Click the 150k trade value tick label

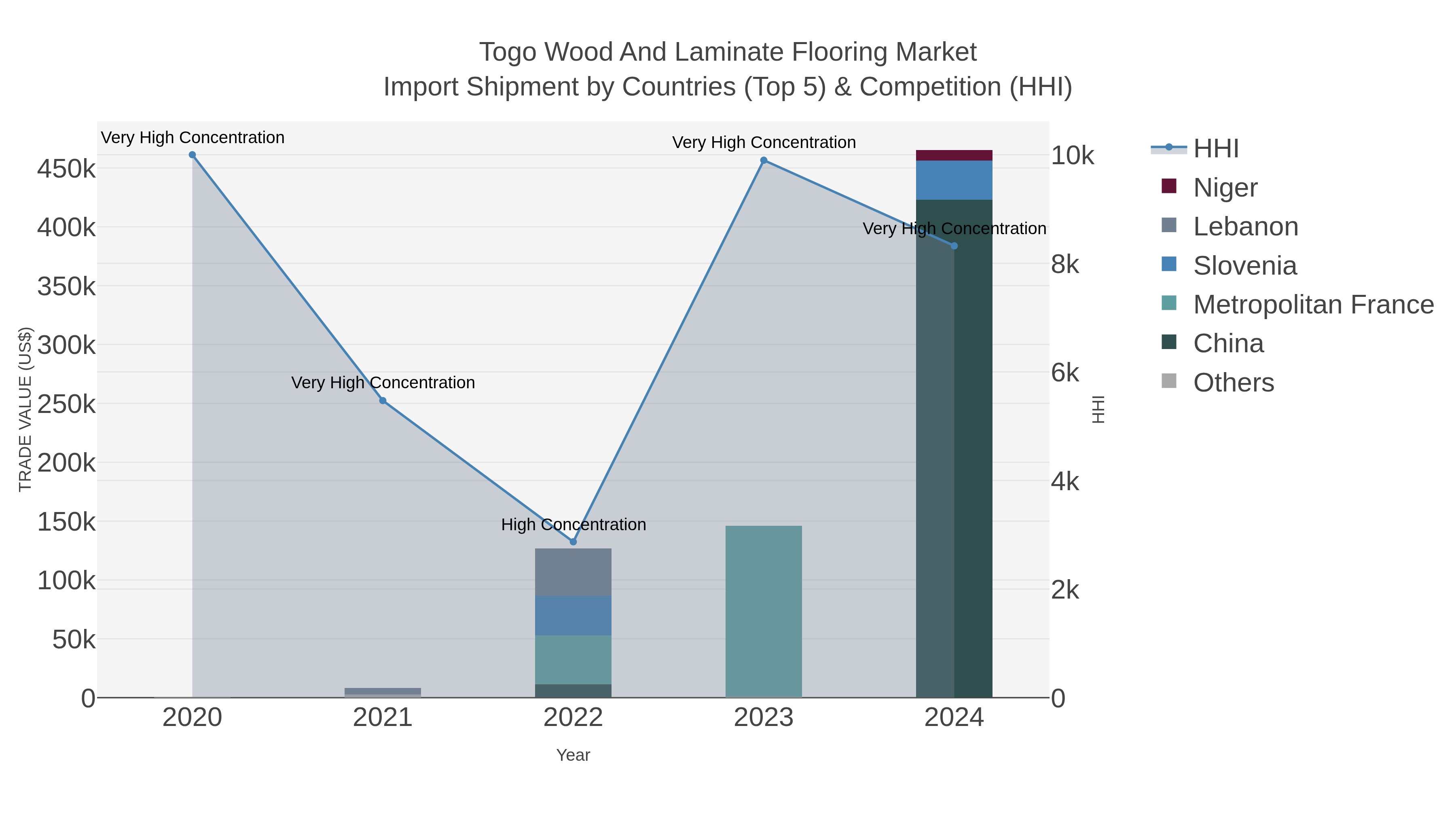click(66, 522)
